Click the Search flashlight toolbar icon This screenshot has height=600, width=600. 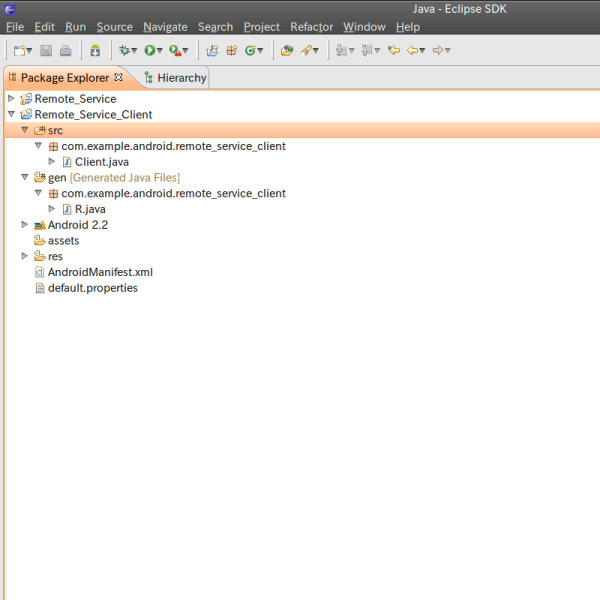click(306, 50)
